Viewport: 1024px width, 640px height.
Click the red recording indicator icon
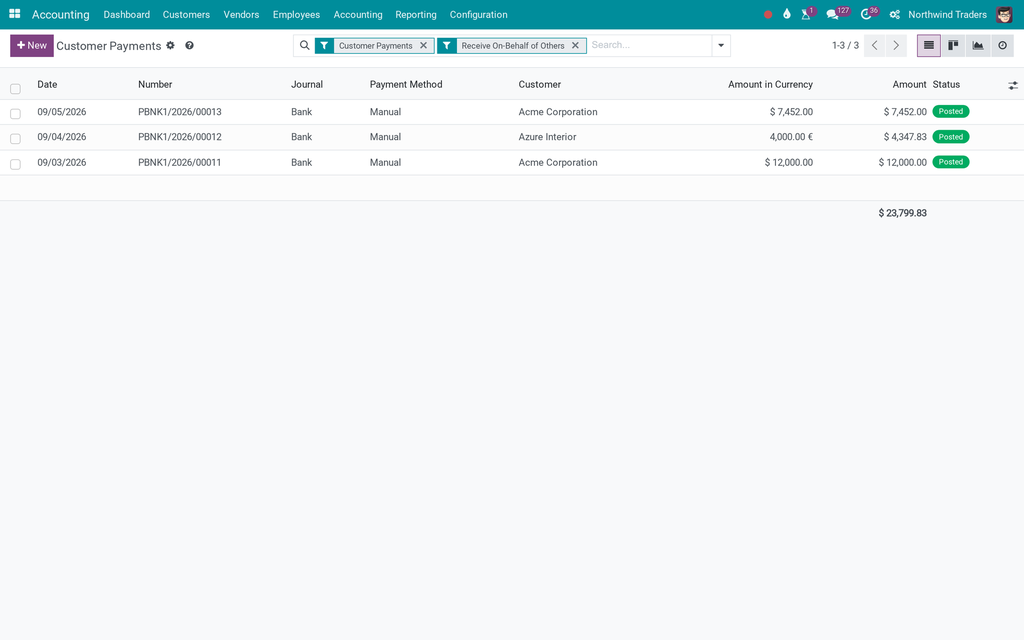click(768, 14)
